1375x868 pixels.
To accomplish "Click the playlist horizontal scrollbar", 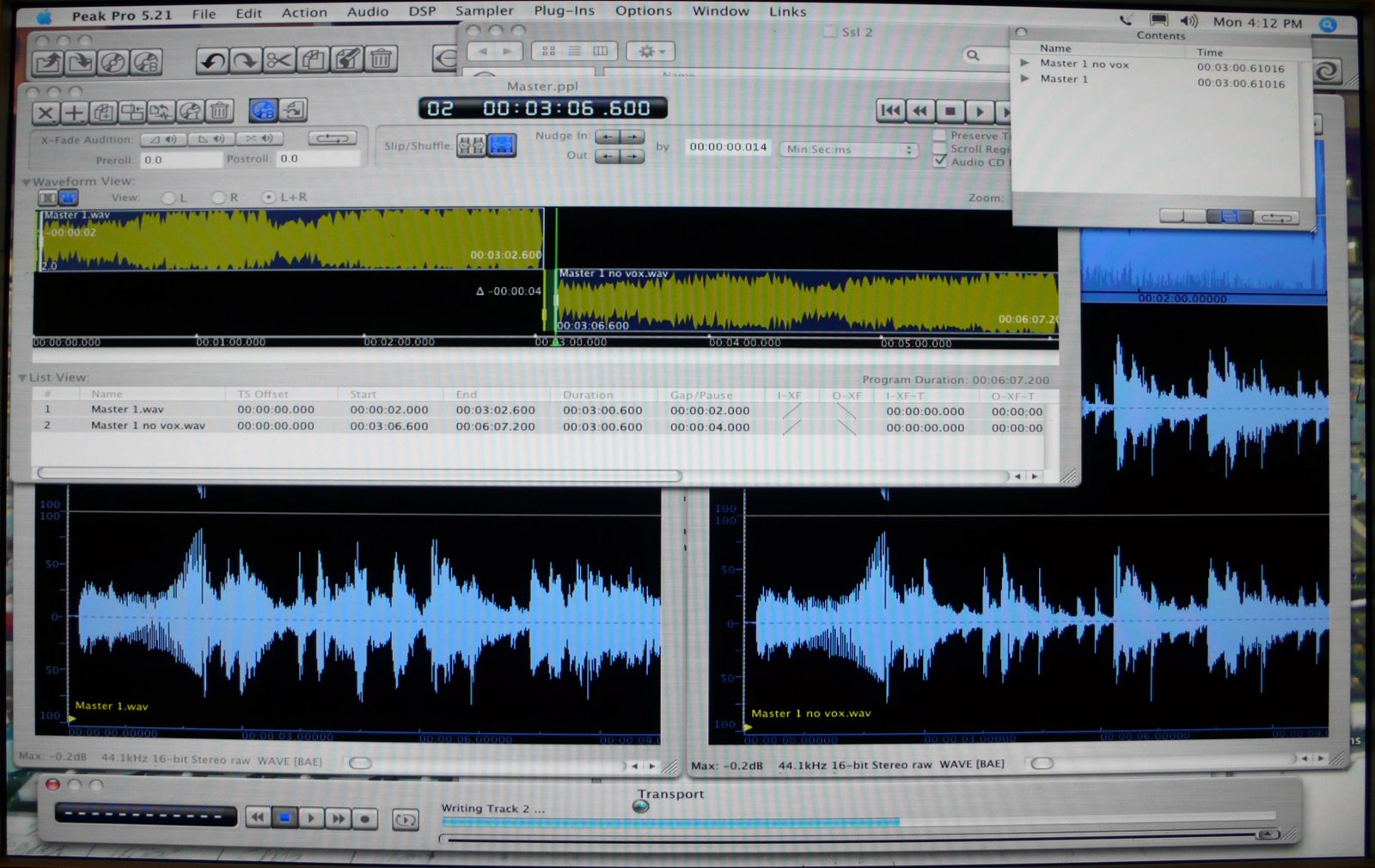I will (359, 474).
